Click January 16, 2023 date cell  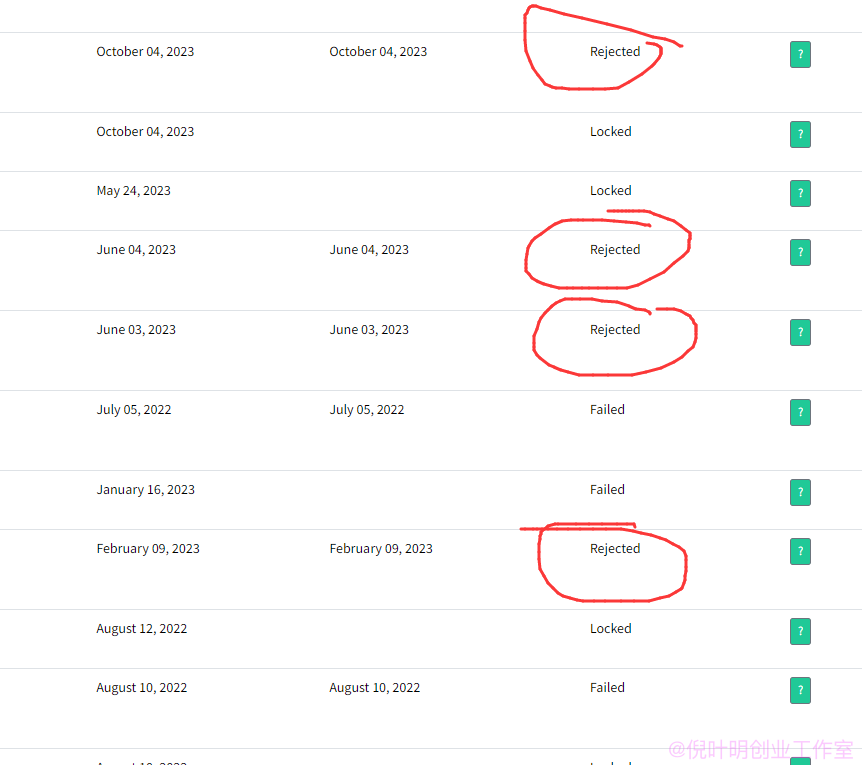pyautogui.click(x=146, y=490)
